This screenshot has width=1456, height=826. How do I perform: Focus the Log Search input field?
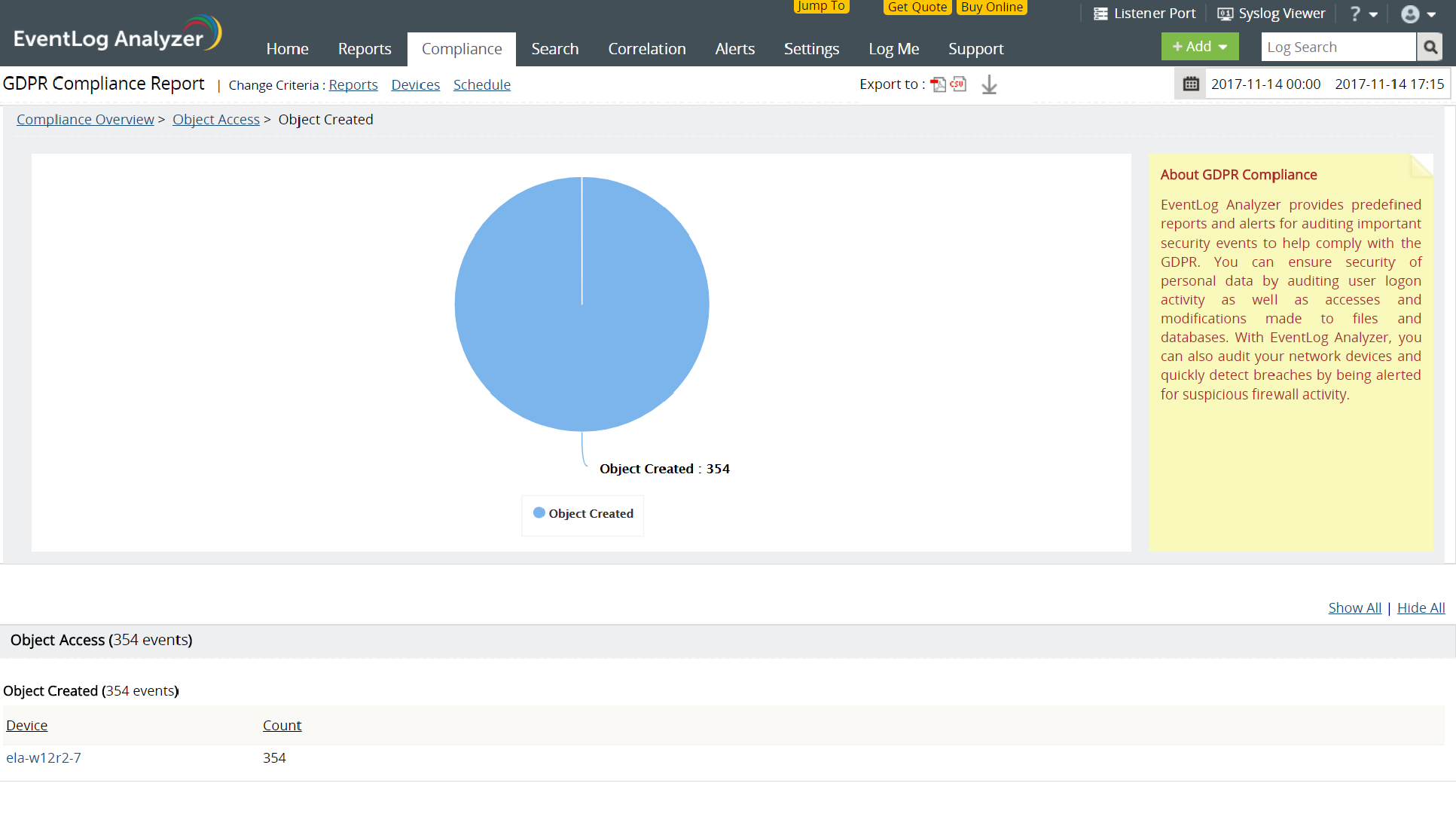[1337, 47]
